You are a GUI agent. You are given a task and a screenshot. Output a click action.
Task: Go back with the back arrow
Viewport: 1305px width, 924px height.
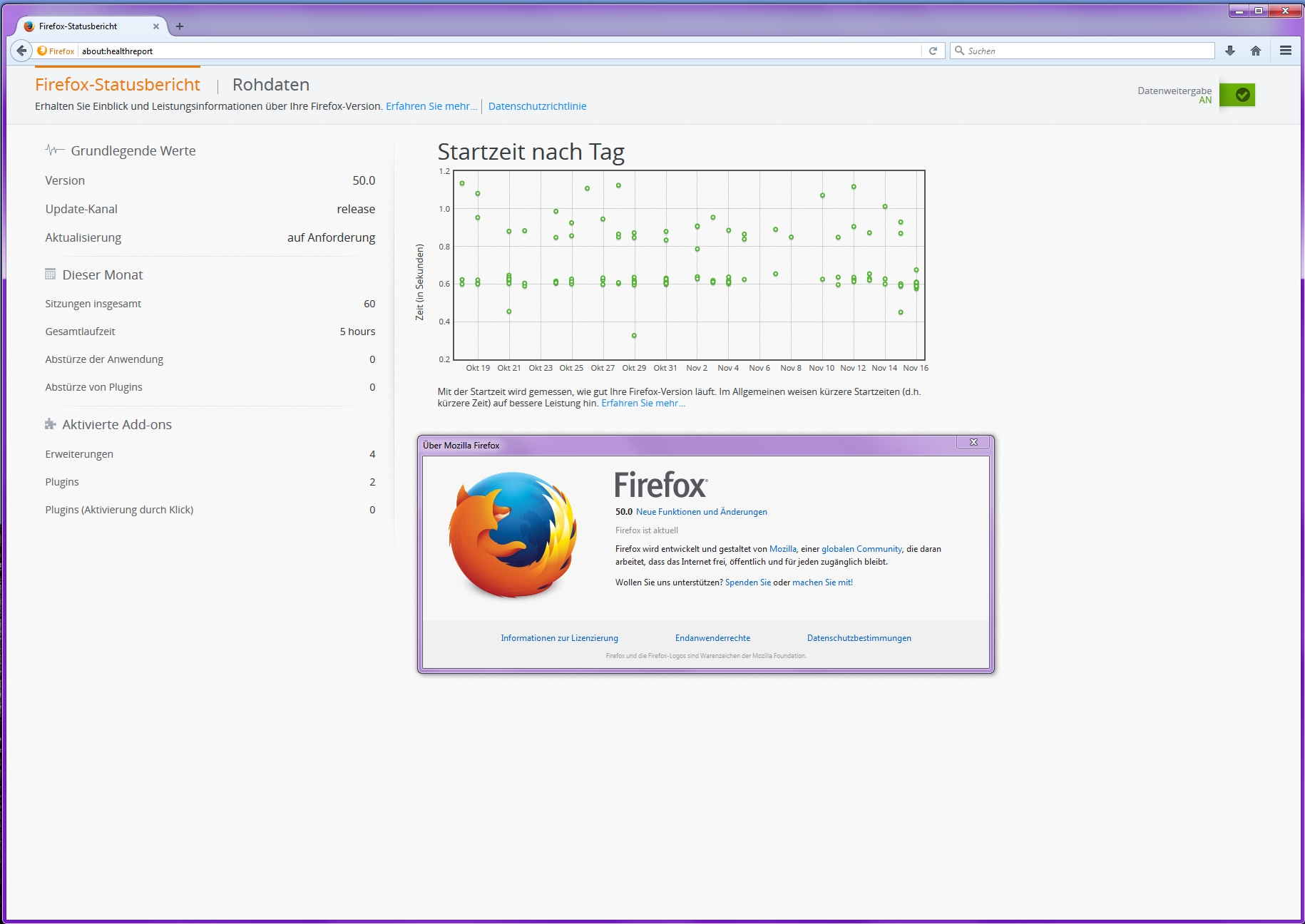21,51
